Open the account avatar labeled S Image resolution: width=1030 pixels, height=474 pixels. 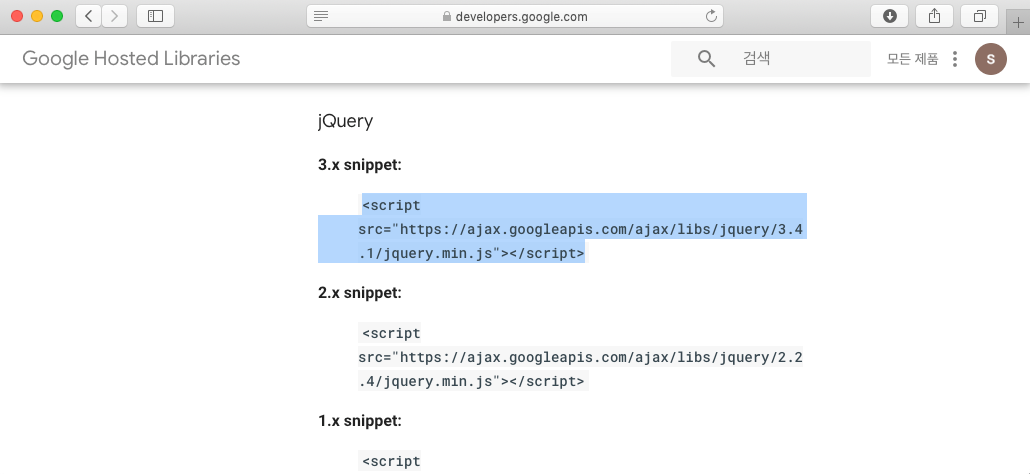click(991, 59)
